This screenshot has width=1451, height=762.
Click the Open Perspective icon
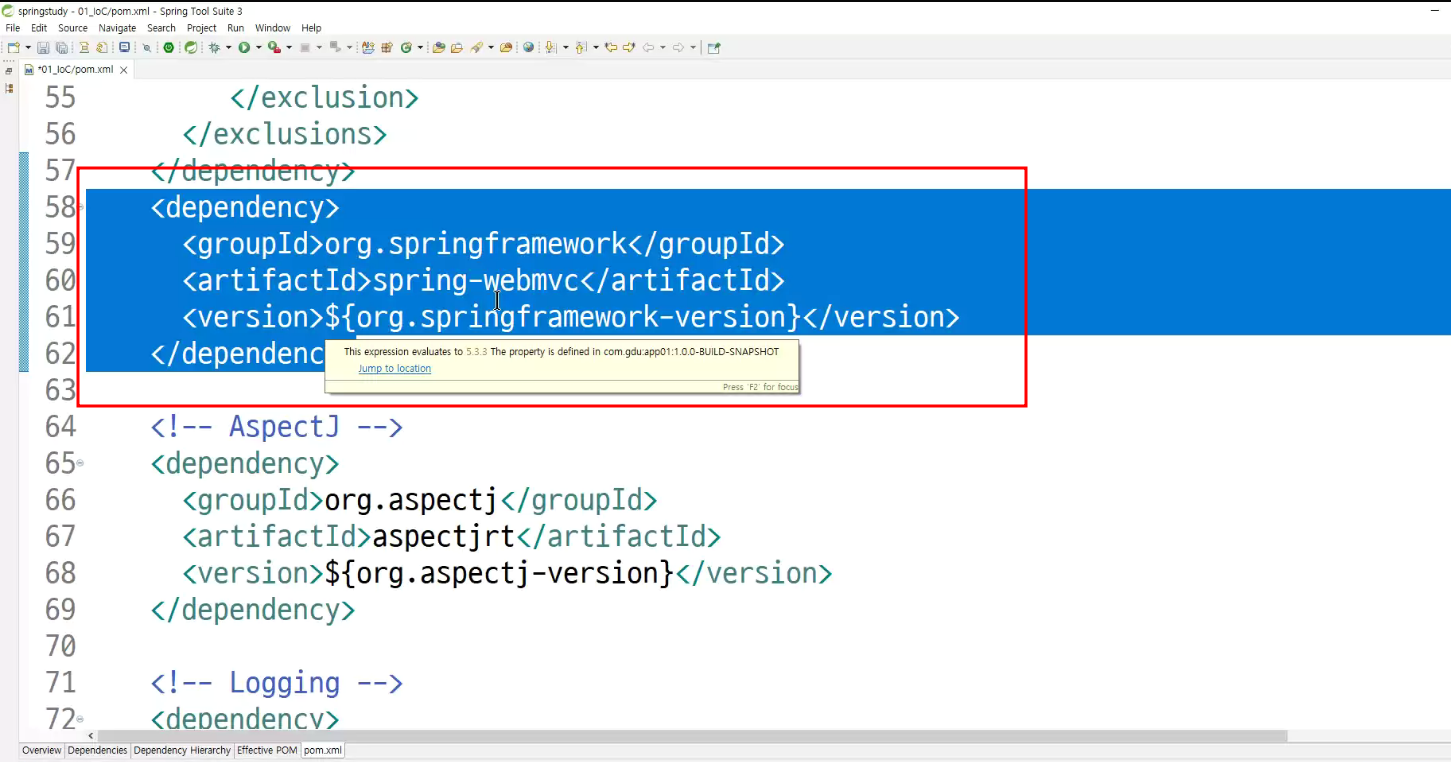713,47
